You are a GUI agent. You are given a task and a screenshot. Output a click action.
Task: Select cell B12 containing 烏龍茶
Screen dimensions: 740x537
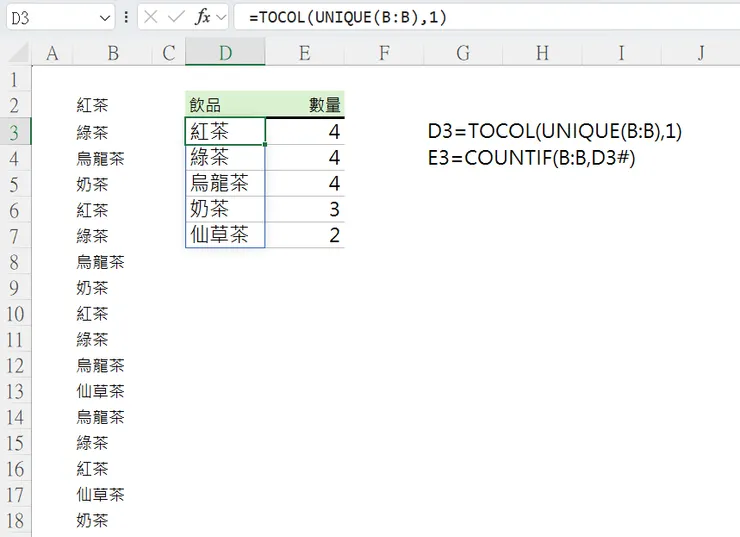point(112,365)
